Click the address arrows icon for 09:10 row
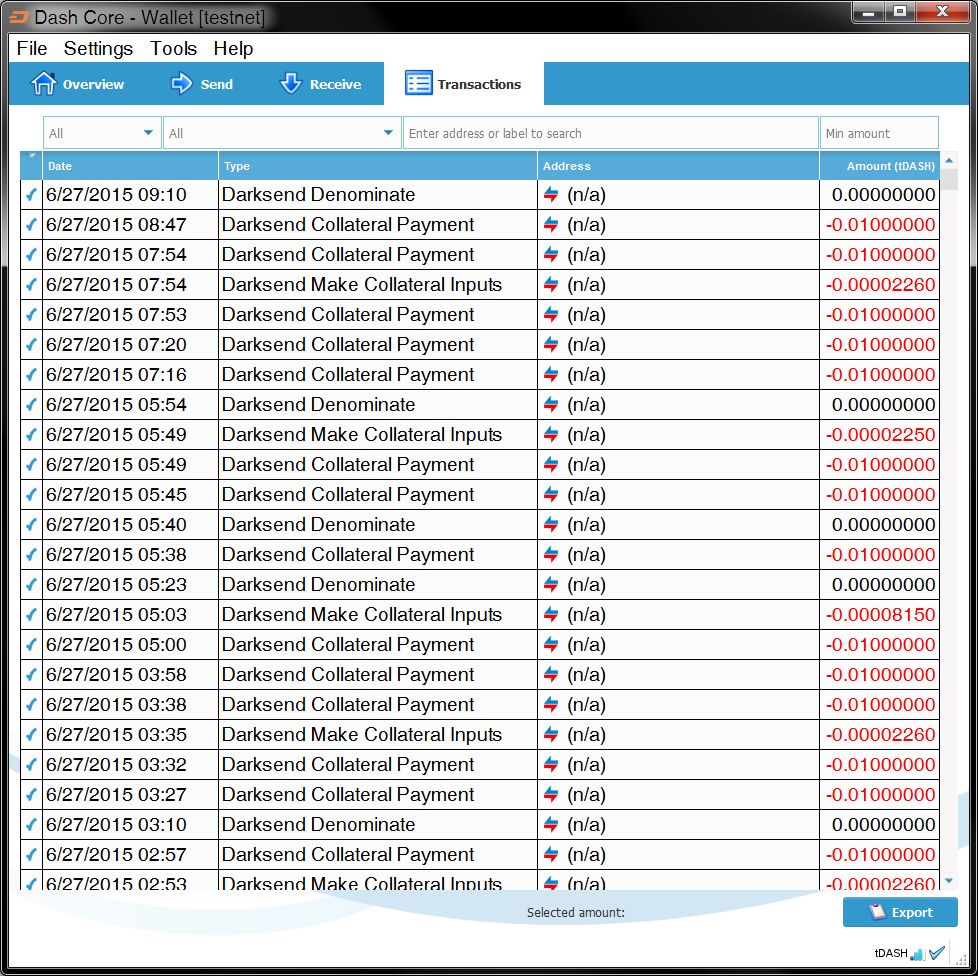The height and width of the screenshot is (976, 978). (551, 195)
